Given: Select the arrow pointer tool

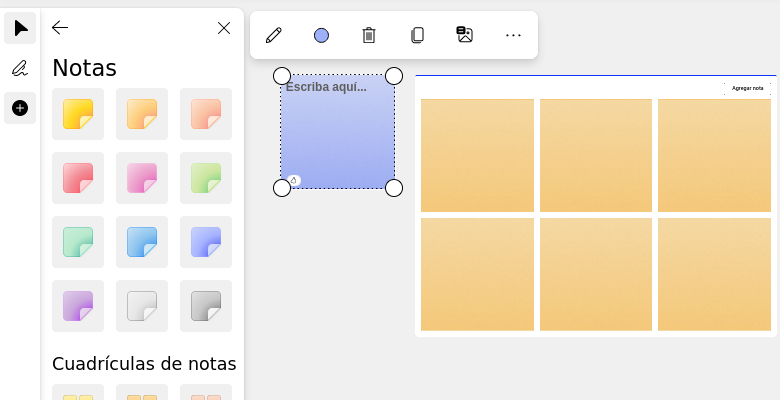Looking at the screenshot, I should click(x=20, y=28).
